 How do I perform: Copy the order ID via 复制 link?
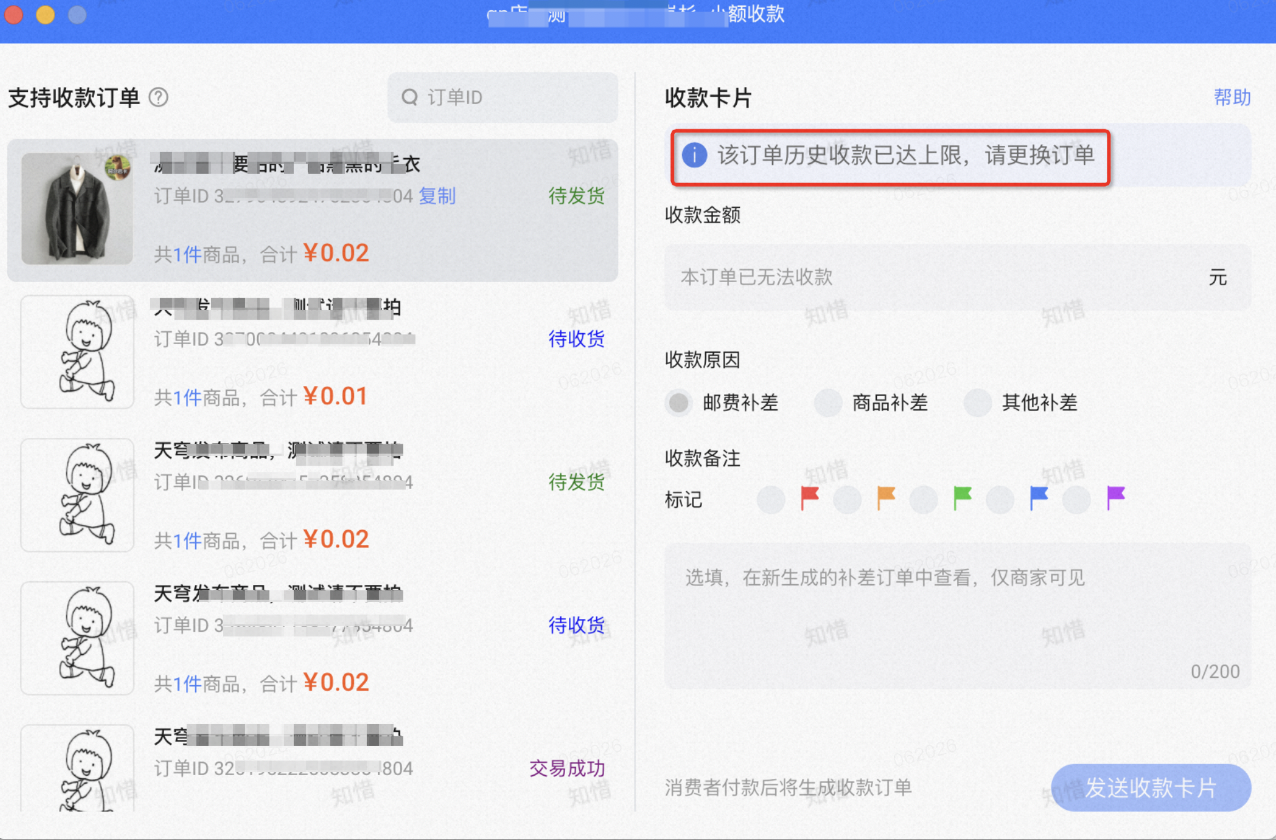pyautogui.click(x=437, y=196)
